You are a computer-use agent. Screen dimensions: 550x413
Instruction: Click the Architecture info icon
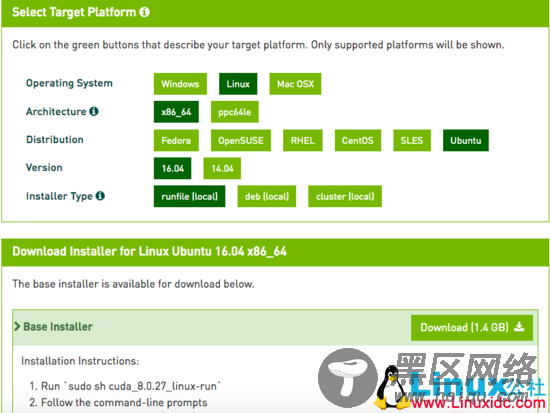click(94, 111)
